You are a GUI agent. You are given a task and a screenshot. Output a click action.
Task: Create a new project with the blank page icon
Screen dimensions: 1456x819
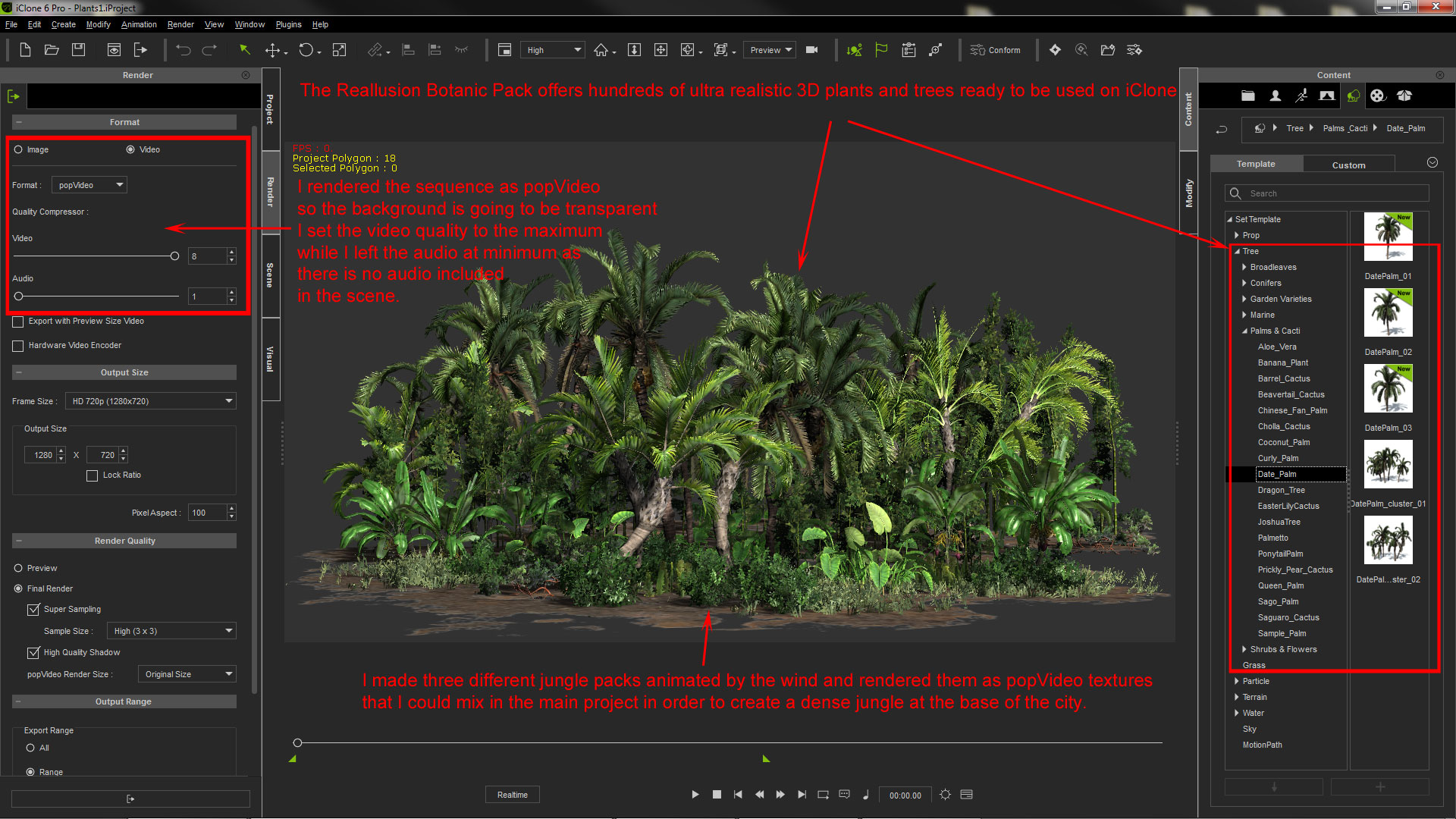tap(25, 50)
